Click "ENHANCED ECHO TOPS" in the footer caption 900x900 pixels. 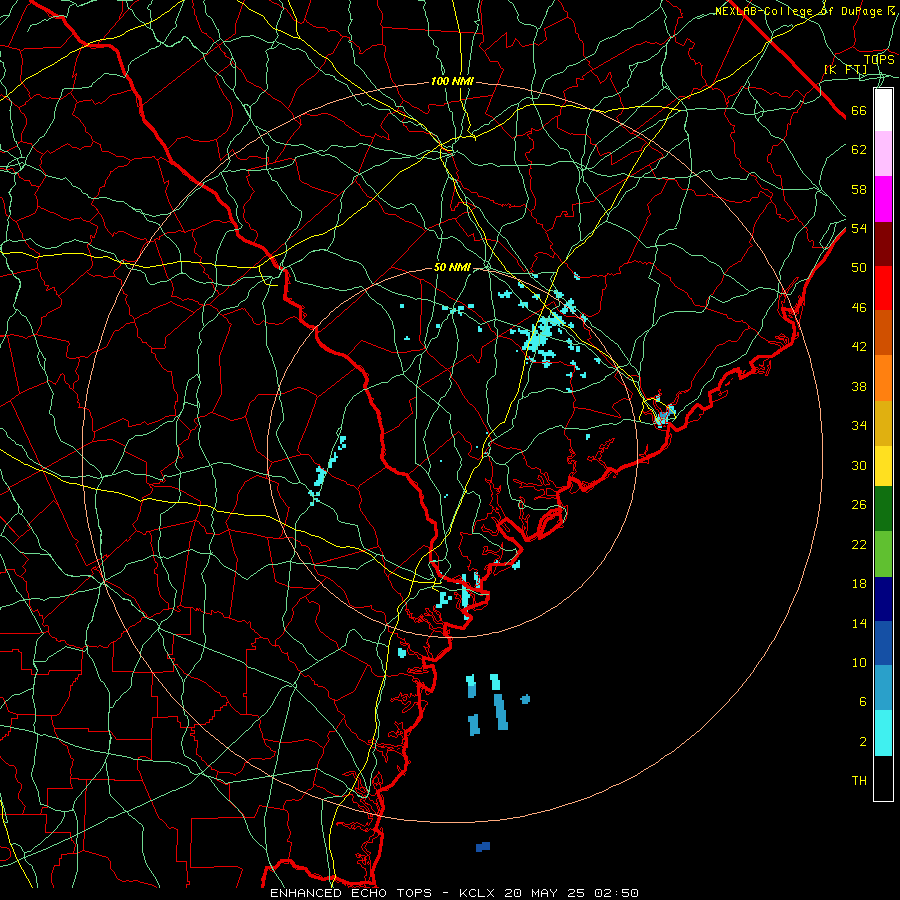[x=351, y=893]
